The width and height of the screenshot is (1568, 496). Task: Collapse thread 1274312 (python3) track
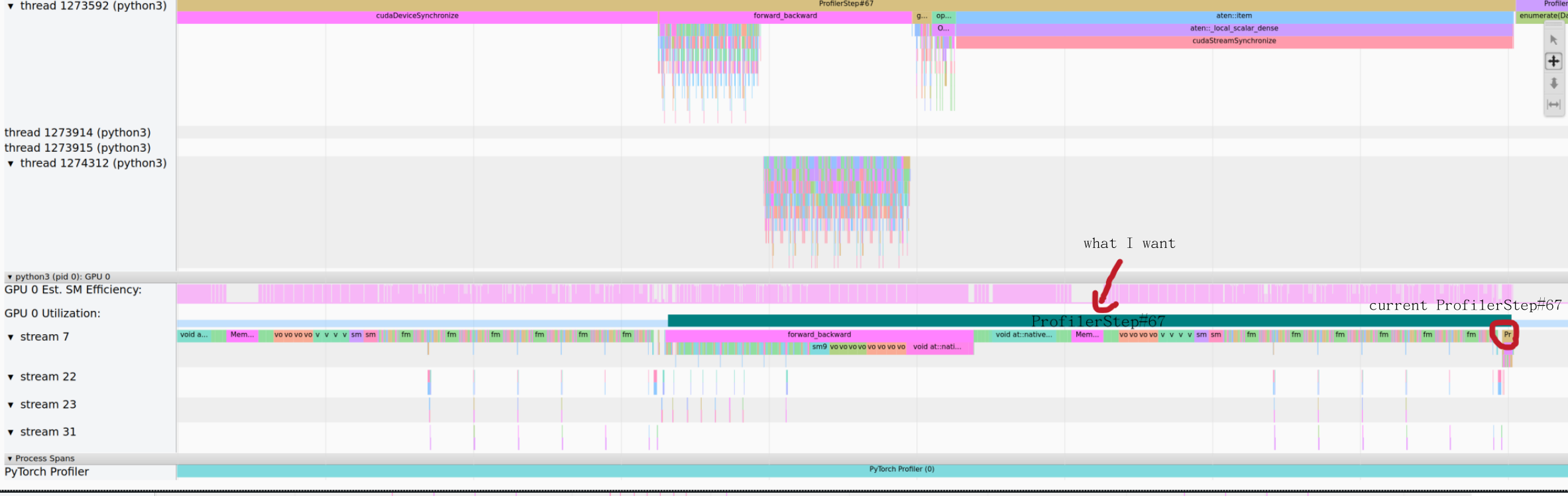11,164
